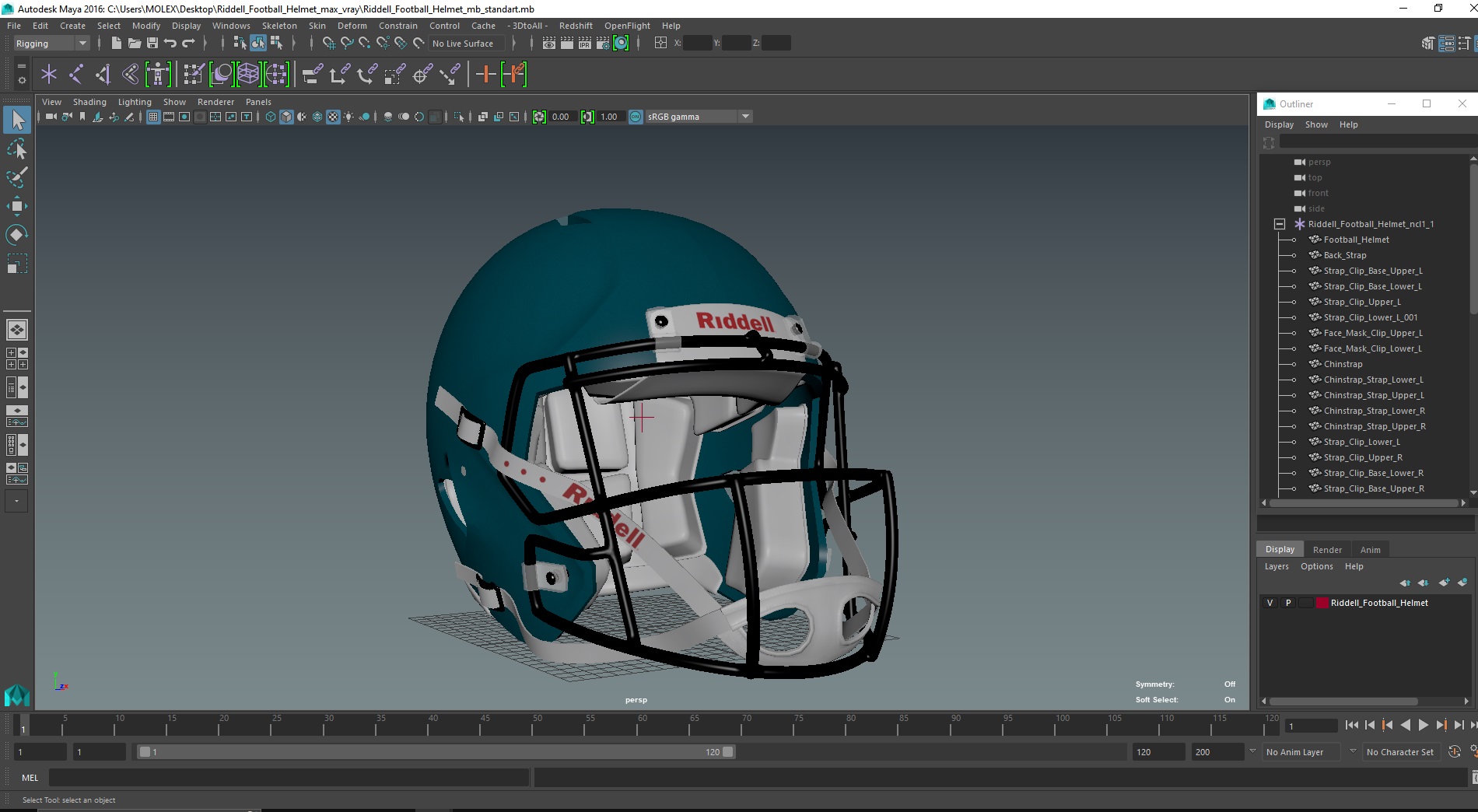Click the time slider at frame 60

pos(643,726)
